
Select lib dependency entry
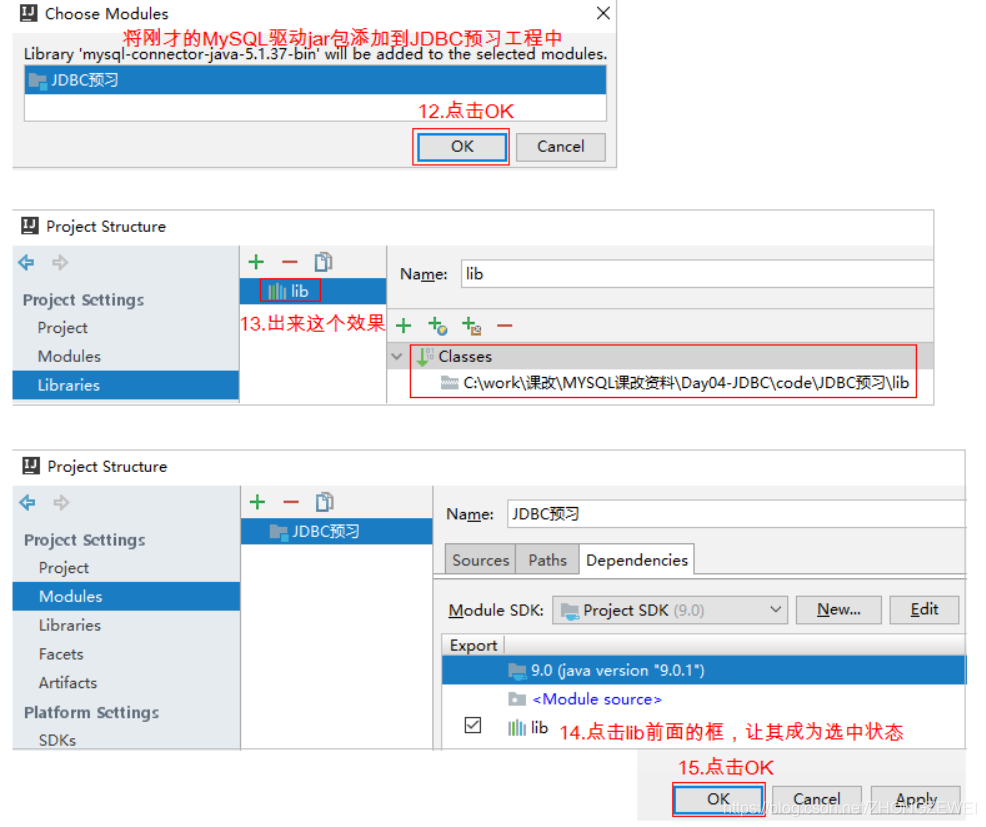528,728
